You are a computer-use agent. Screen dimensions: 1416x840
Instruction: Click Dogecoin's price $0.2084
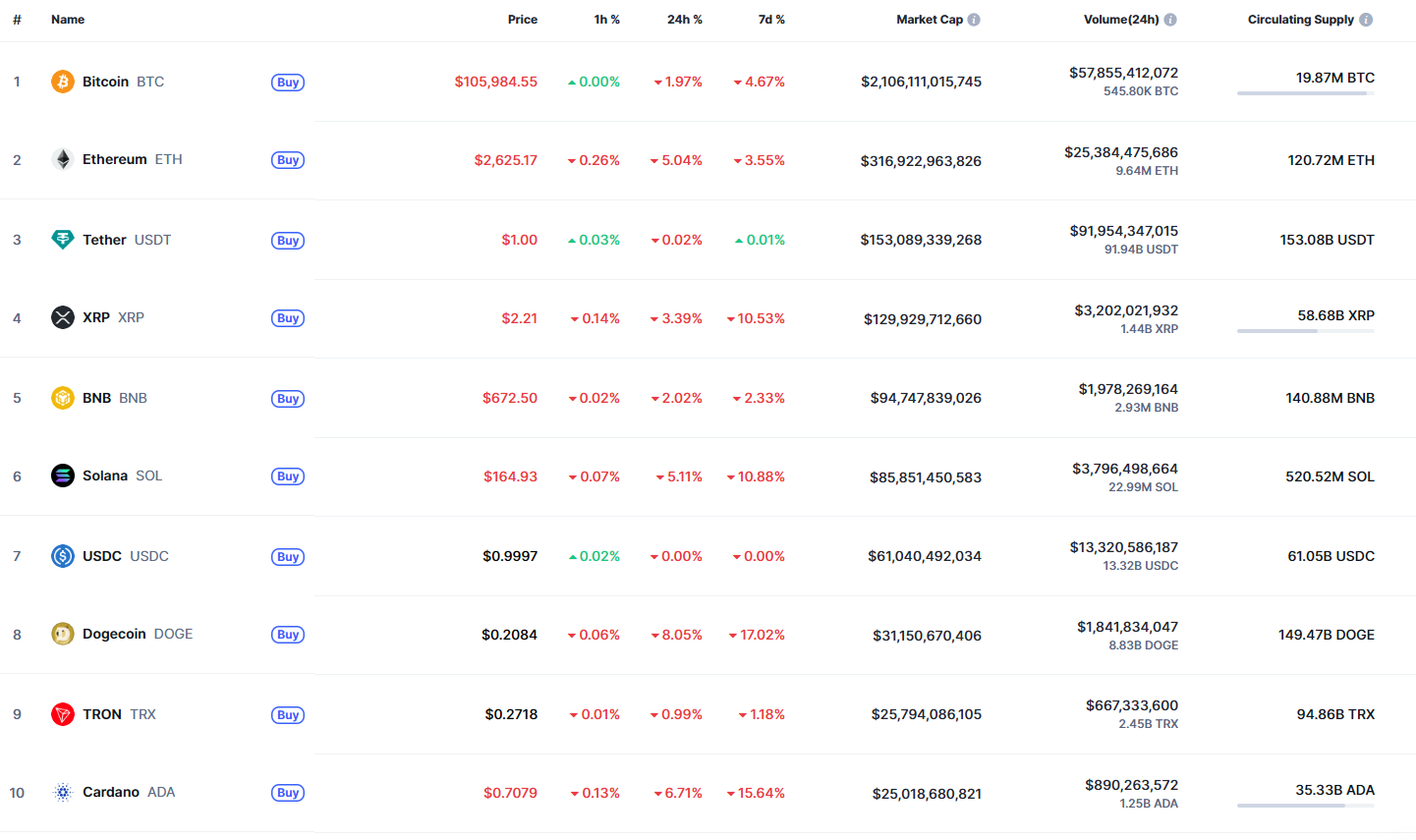[510, 635]
